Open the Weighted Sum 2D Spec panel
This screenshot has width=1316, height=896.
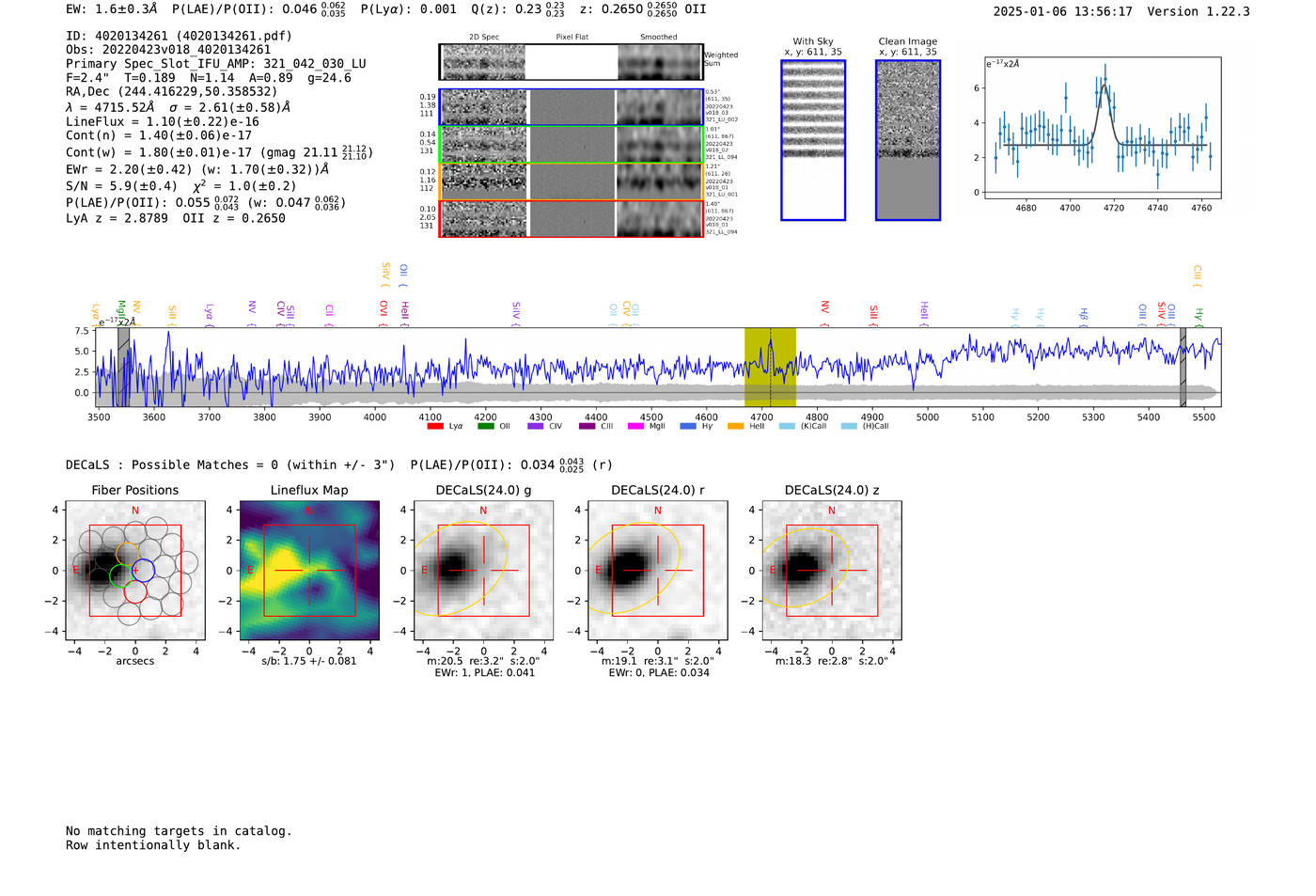[484, 62]
